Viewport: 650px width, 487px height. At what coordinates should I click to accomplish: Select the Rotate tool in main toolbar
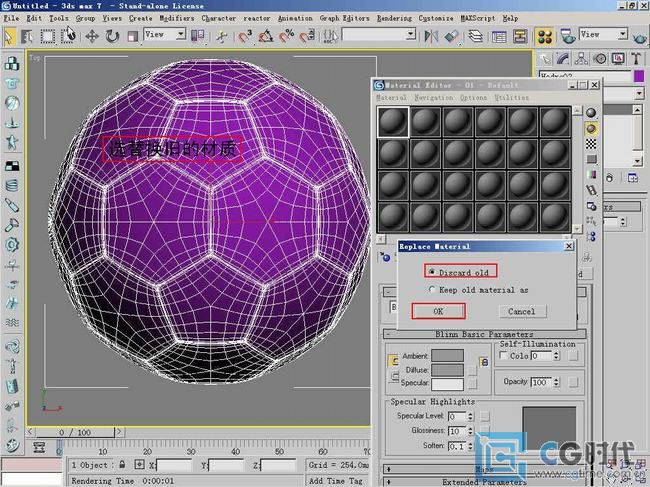tap(112, 36)
